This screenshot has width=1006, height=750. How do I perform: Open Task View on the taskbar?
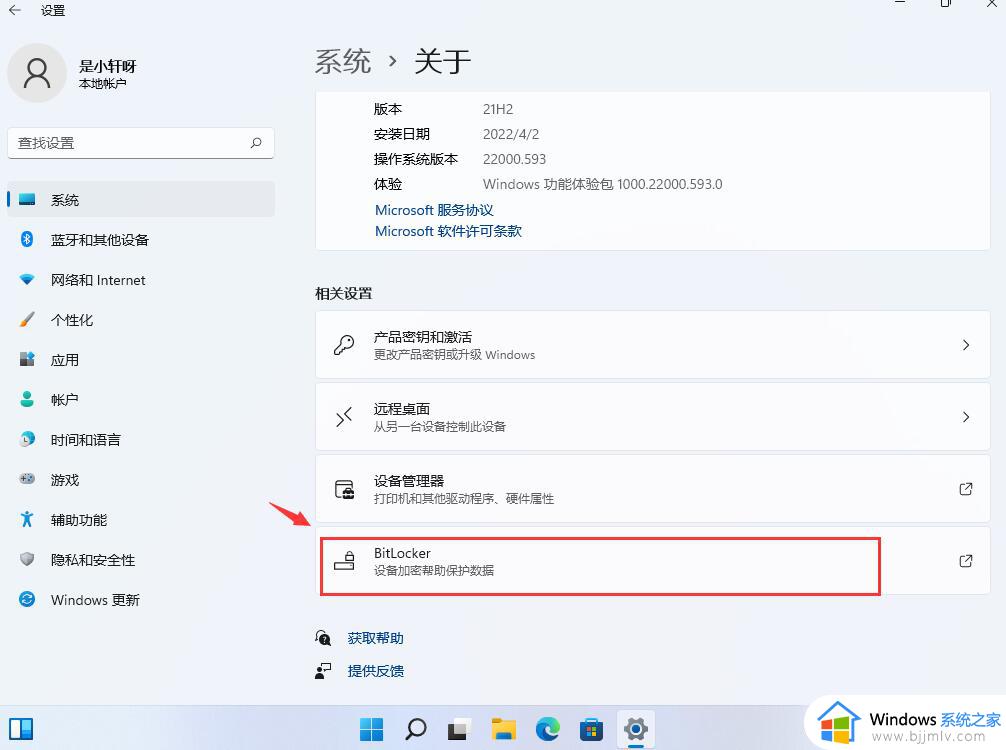tap(459, 729)
